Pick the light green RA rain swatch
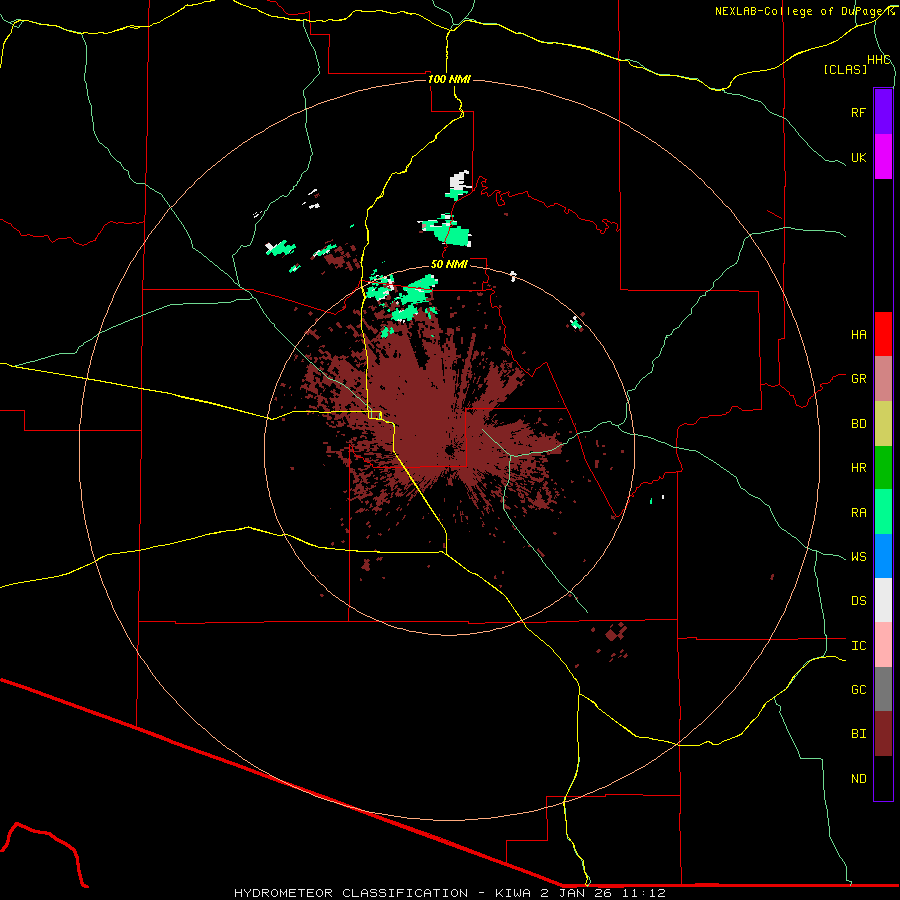The image size is (900, 900). (x=883, y=512)
